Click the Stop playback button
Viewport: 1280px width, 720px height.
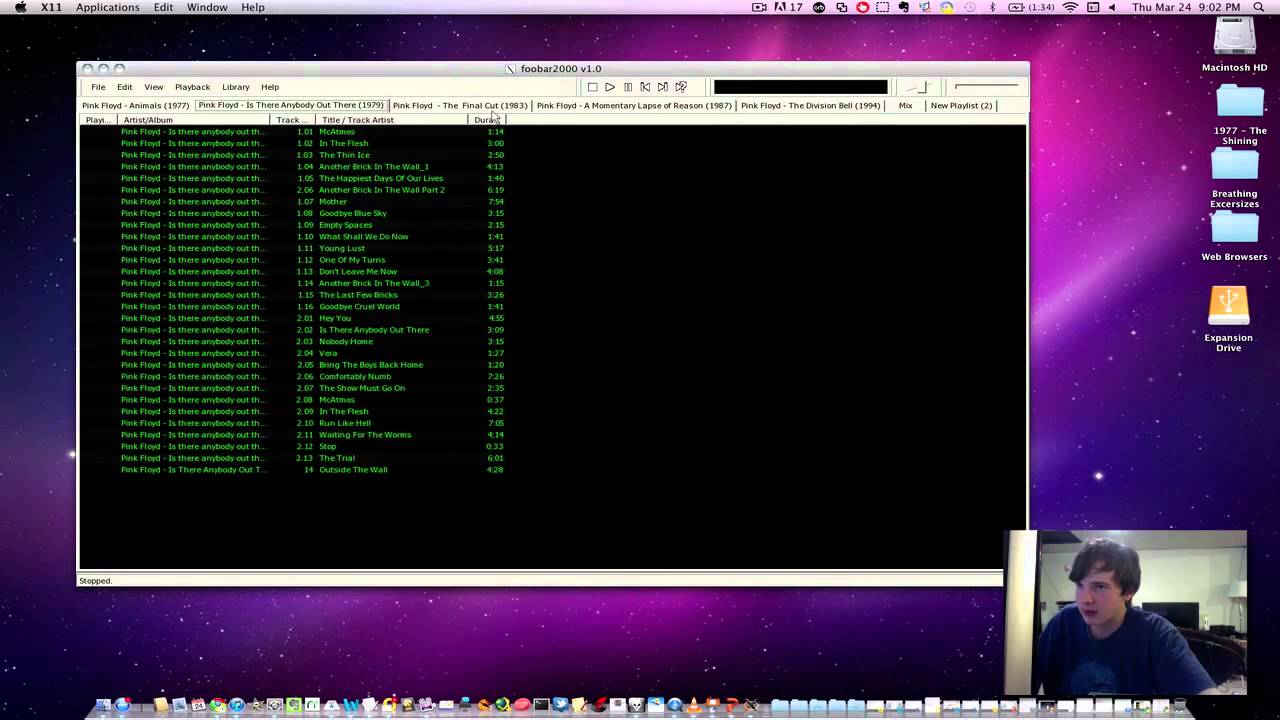point(592,87)
